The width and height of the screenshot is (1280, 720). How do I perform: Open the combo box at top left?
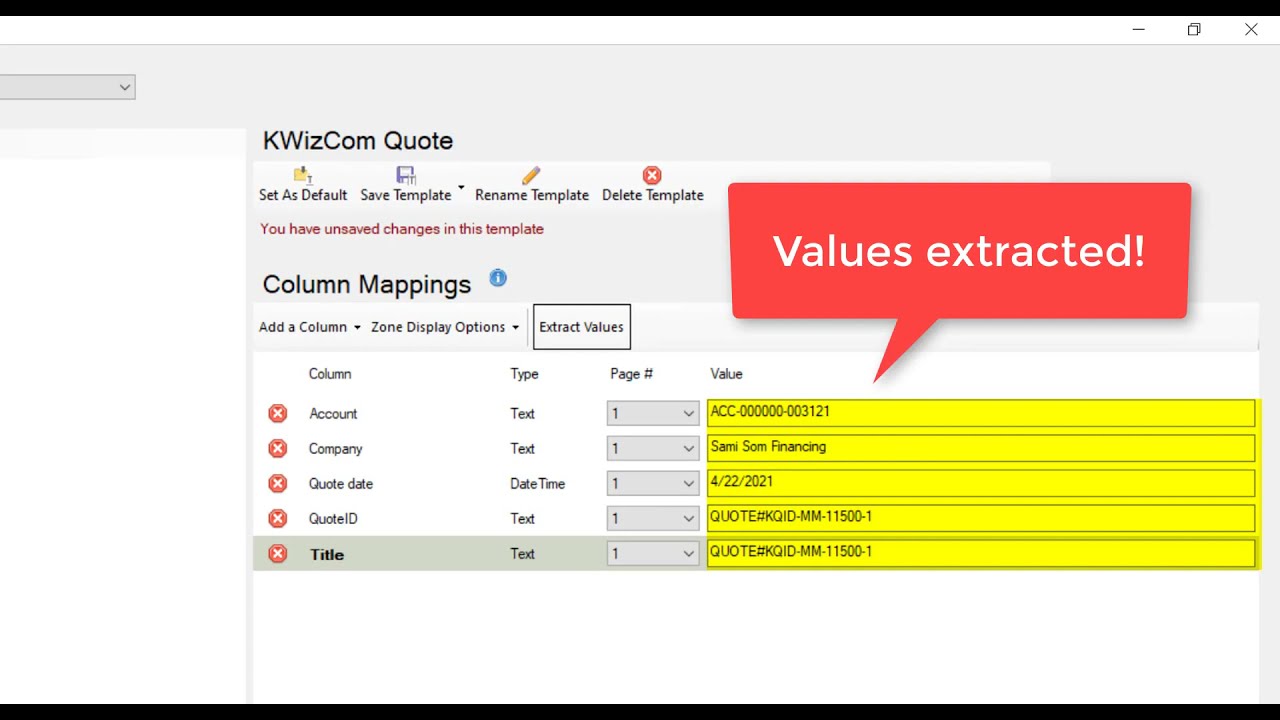point(67,87)
